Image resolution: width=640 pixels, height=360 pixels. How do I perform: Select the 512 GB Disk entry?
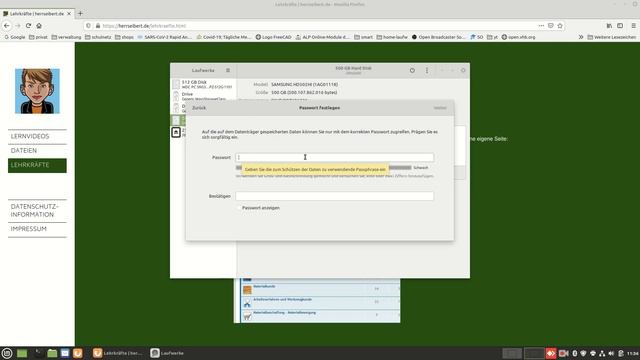pyautogui.click(x=204, y=84)
